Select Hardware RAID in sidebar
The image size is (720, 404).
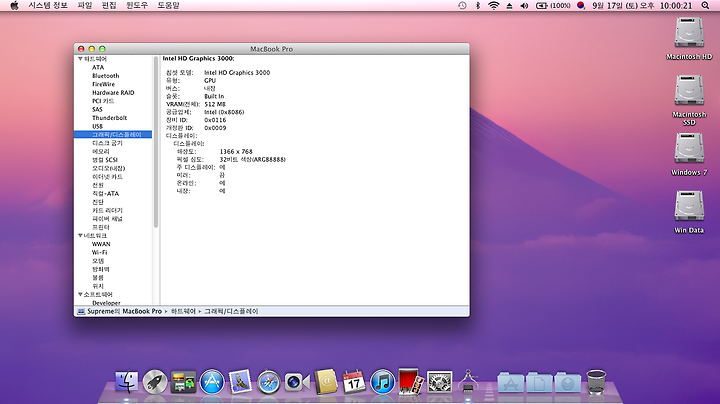coord(113,92)
